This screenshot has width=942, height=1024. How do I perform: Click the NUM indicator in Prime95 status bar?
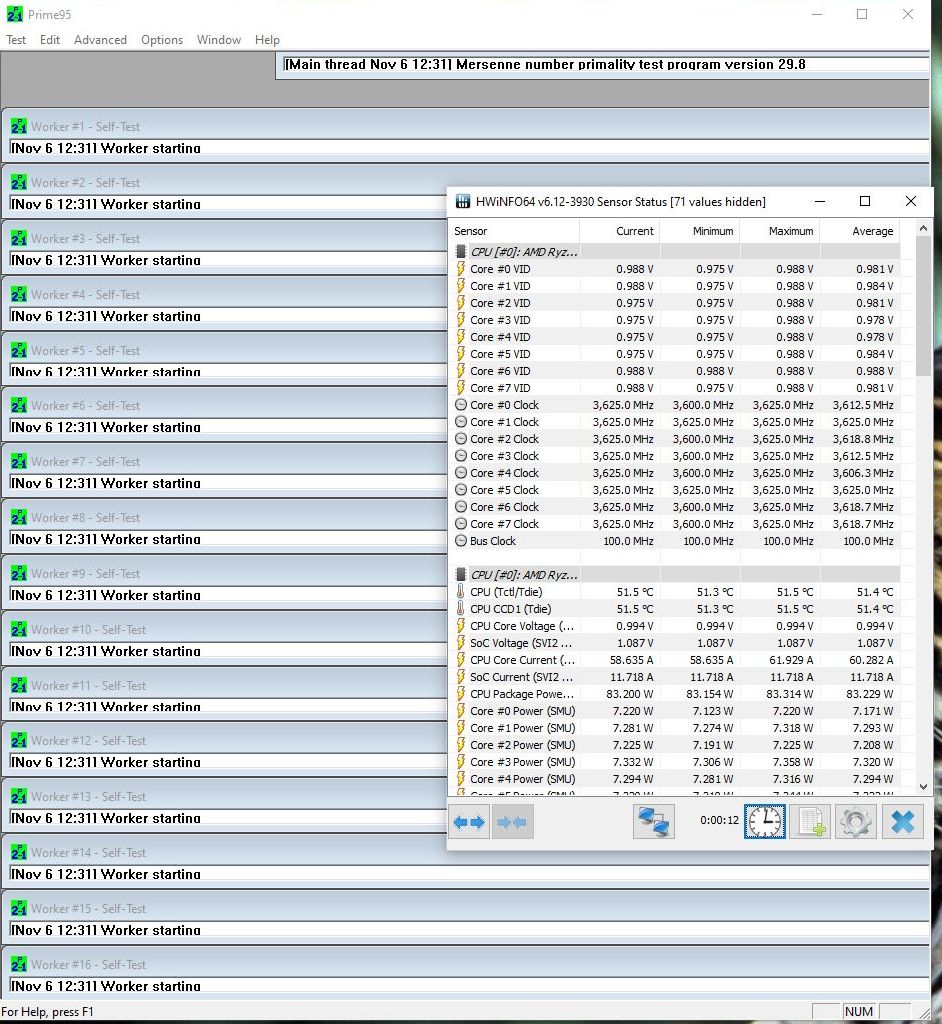point(858,1012)
